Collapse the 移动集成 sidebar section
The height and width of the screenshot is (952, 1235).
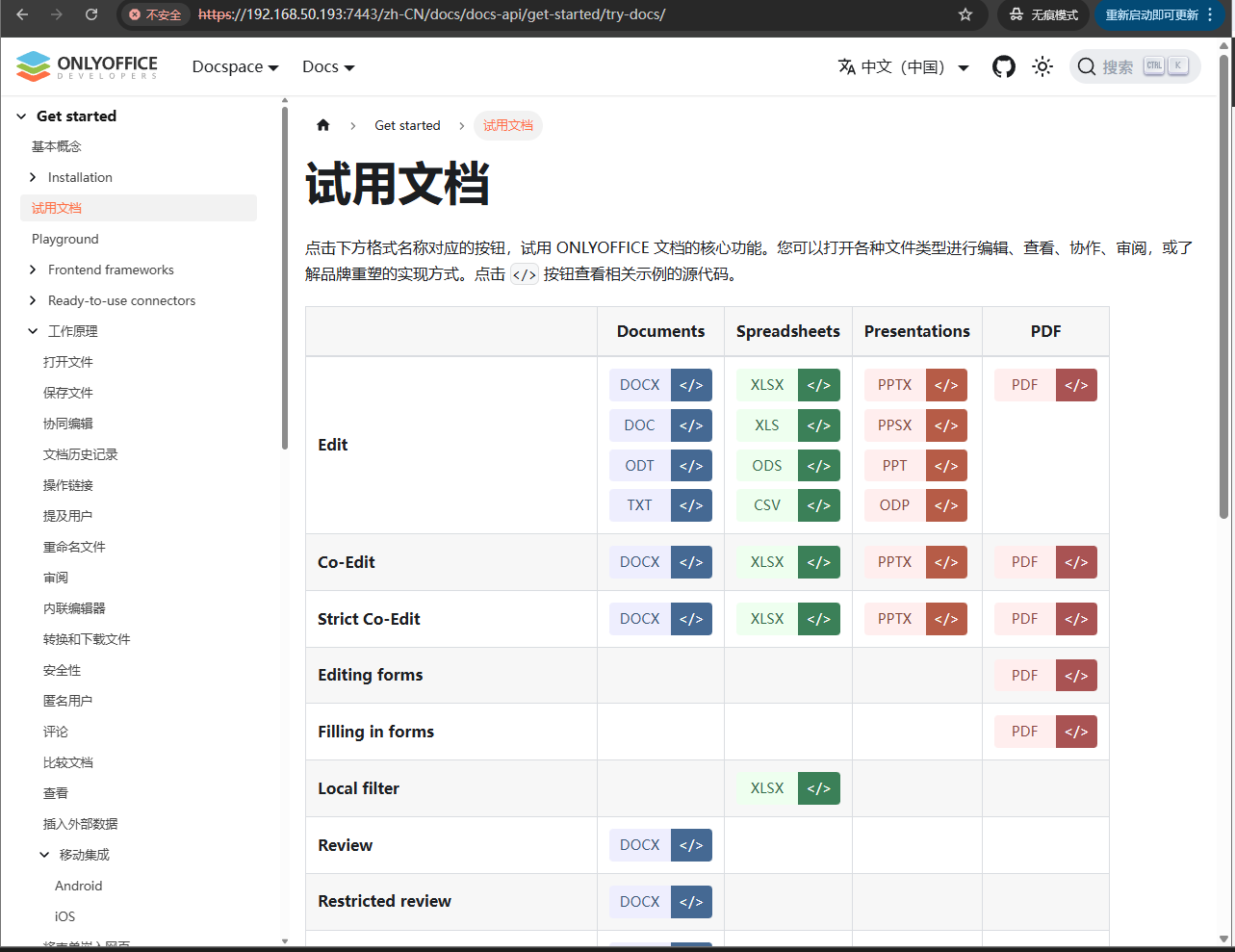[44, 855]
